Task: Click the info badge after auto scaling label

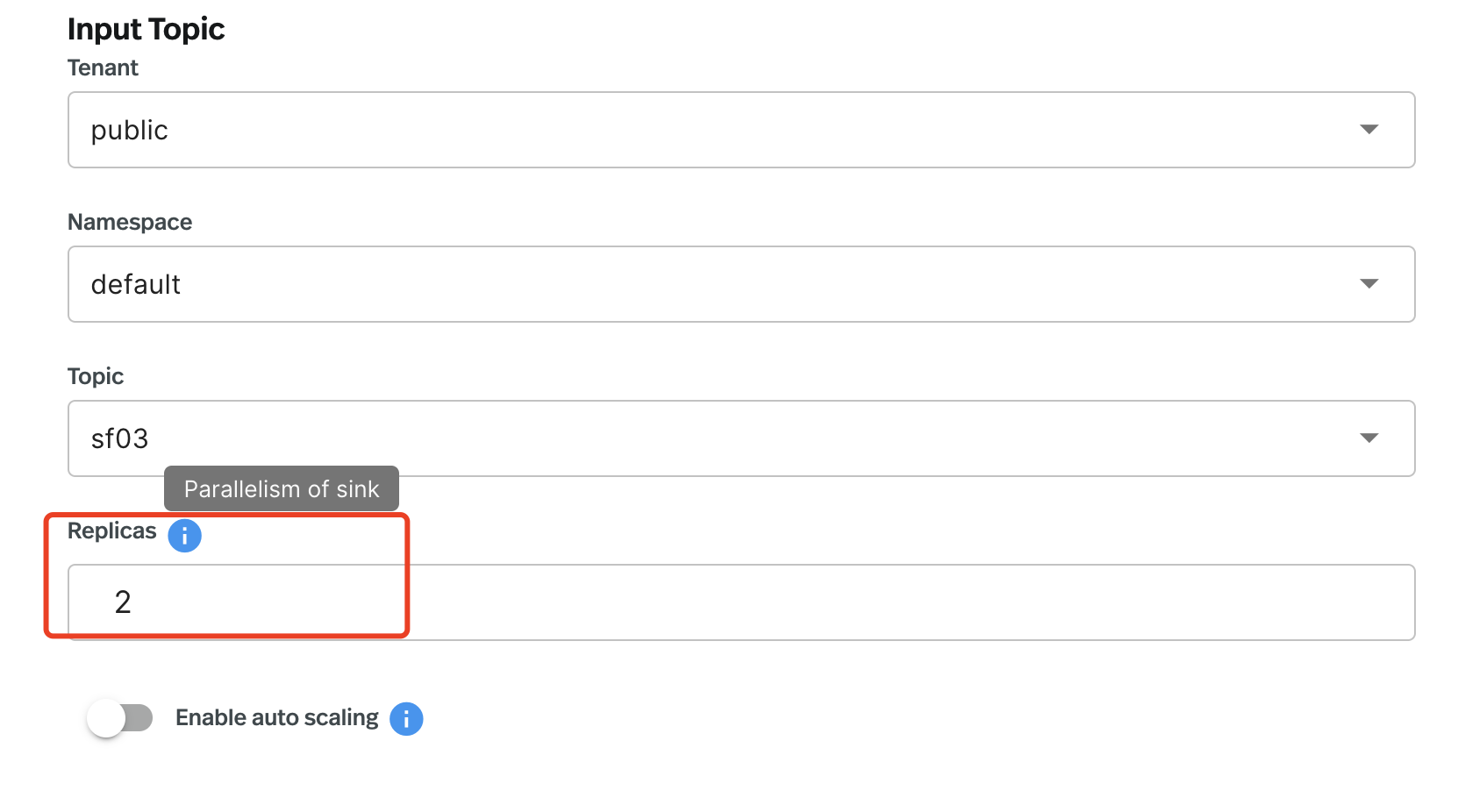Action: [x=406, y=718]
